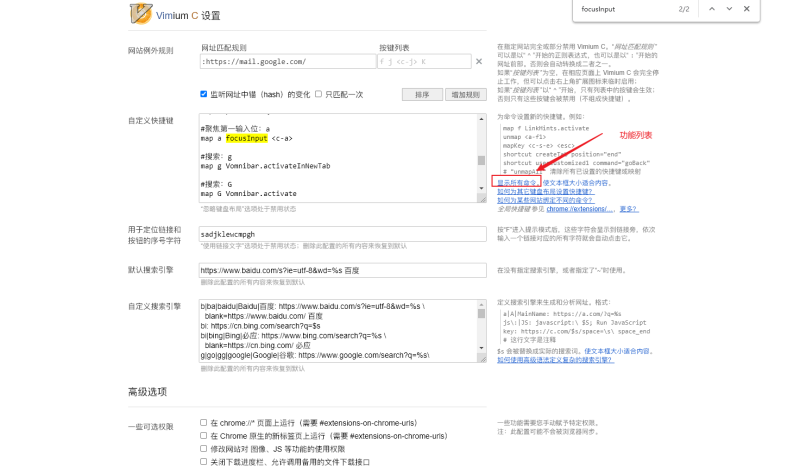The image size is (800, 474).
Task: Open 如何为某些网站绑定不同的命令 link
Action: [545, 200]
